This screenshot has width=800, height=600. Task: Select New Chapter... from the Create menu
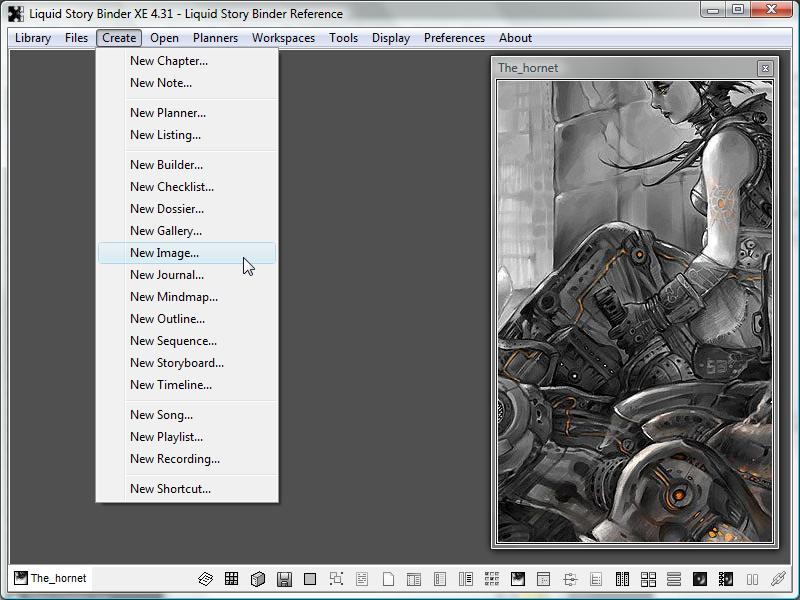tap(169, 61)
